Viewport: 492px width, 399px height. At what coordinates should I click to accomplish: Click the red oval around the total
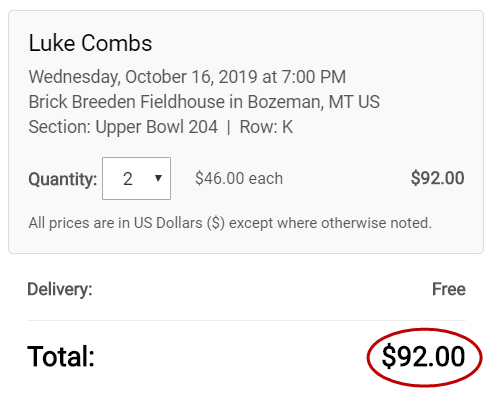coord(424,357)
